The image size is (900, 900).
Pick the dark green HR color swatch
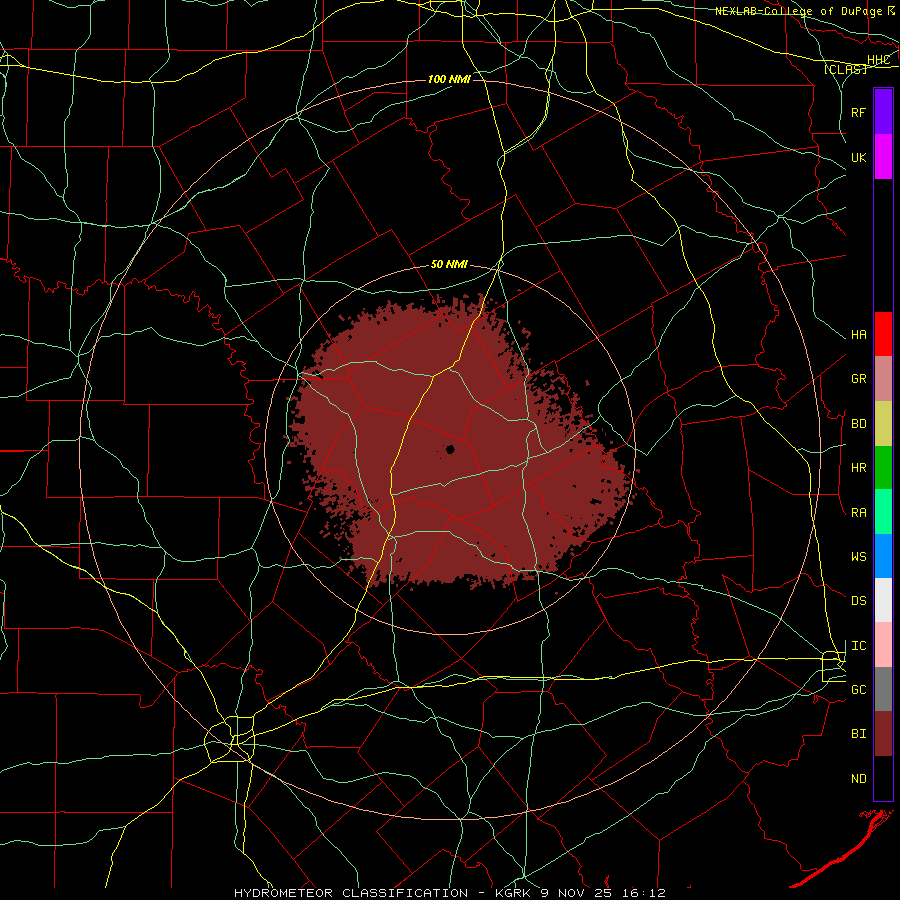883,467
